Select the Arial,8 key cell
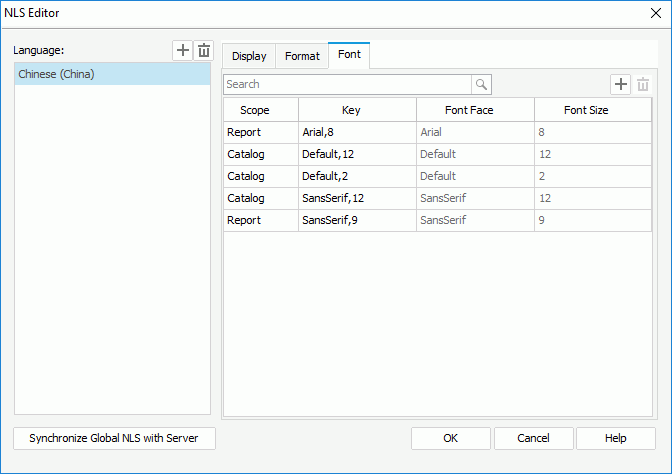The image size is (672, 474). point(357,132)
